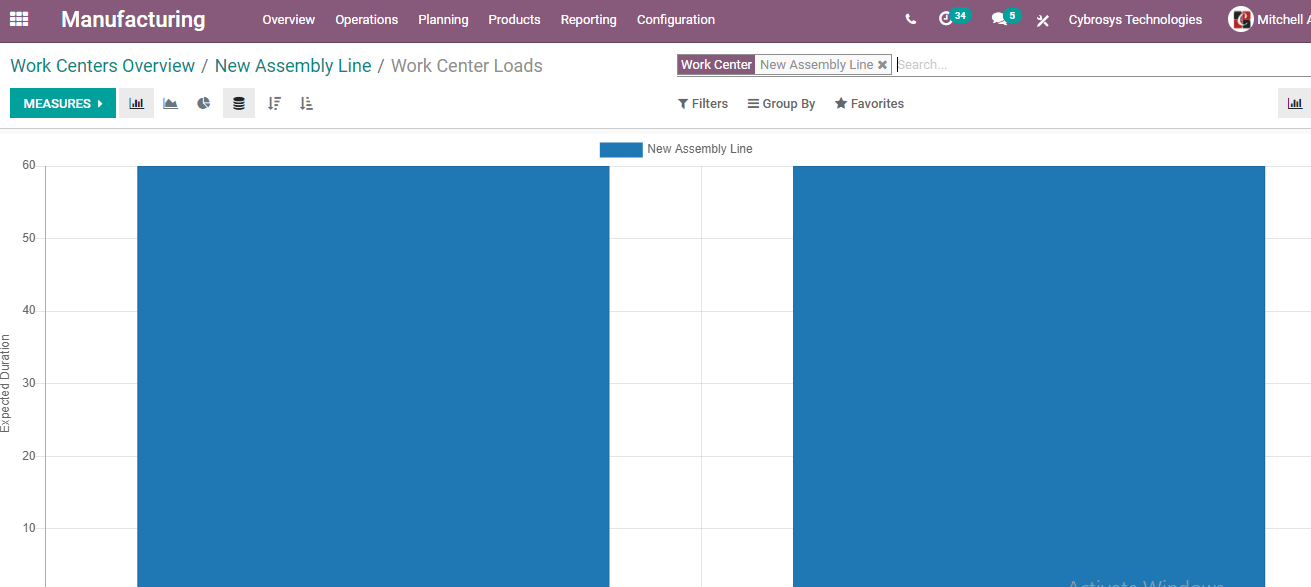Open the apps grid menu

19,19
